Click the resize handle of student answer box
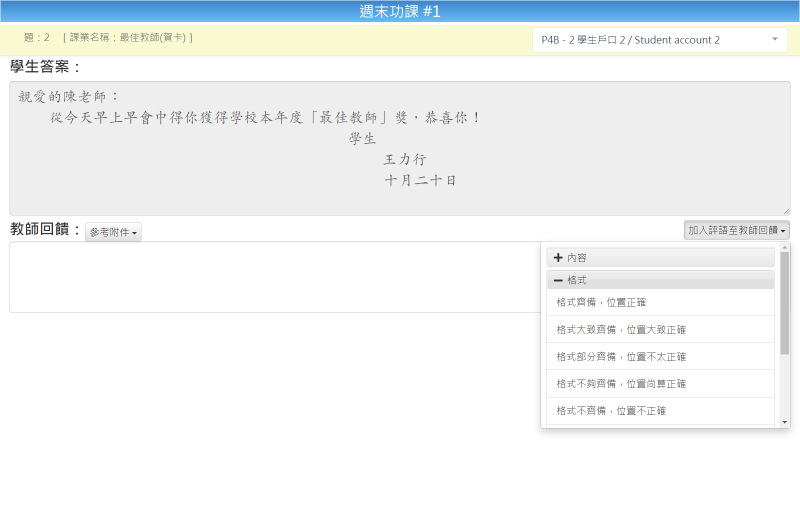800x509 pixels. 786,211
